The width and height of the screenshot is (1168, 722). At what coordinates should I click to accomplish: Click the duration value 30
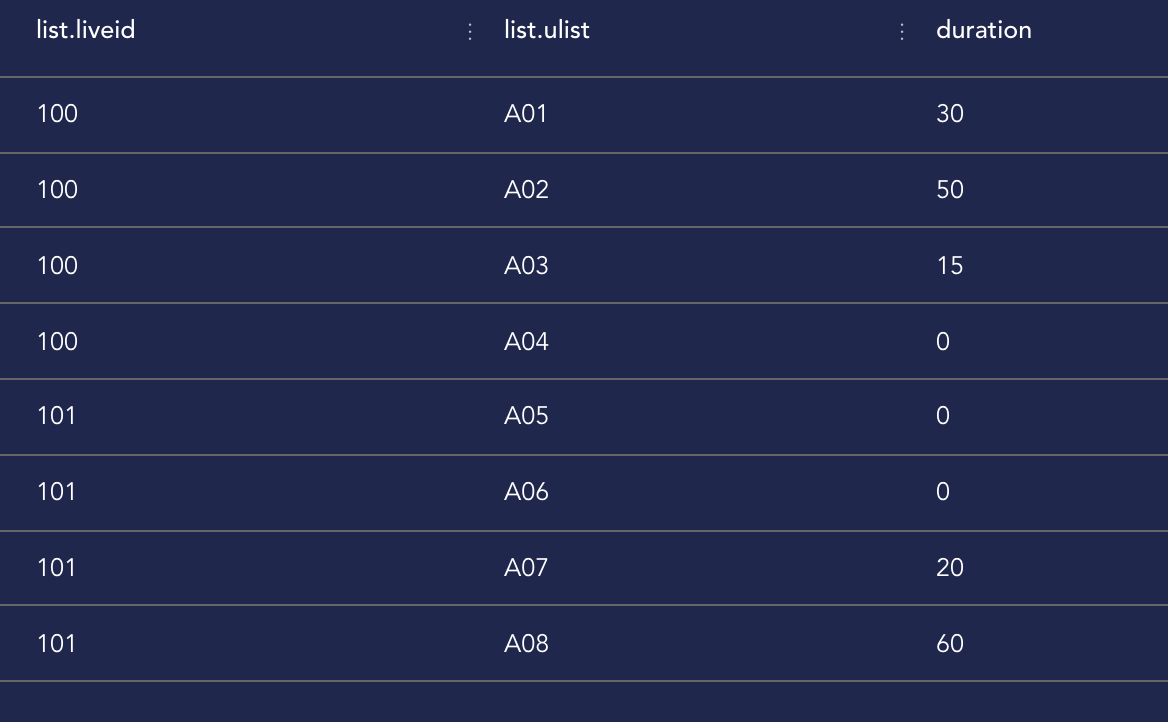[950, 114]
